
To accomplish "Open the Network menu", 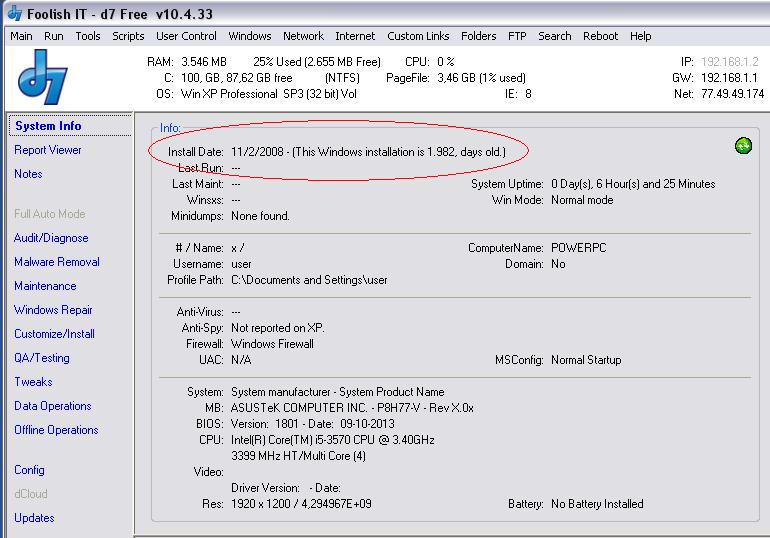I will coord(303,36).
